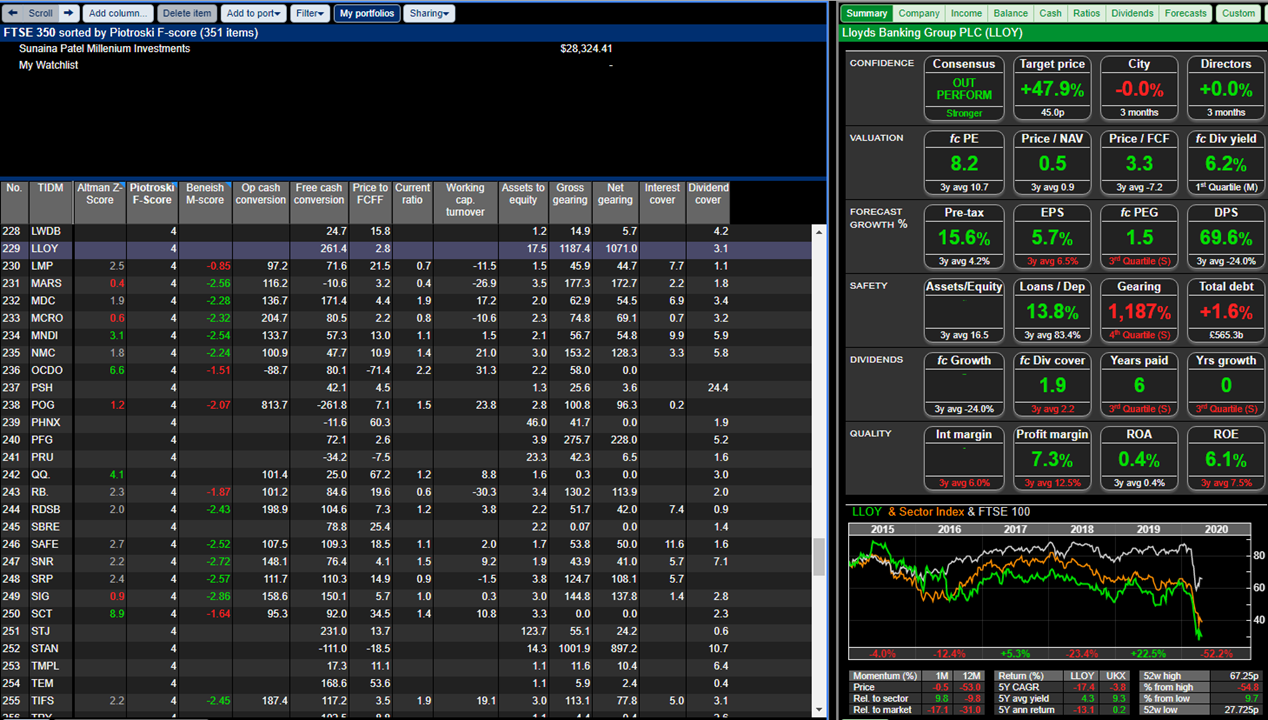Click the Gross gearing column header

pyautogui.click(x=570, y=201)
